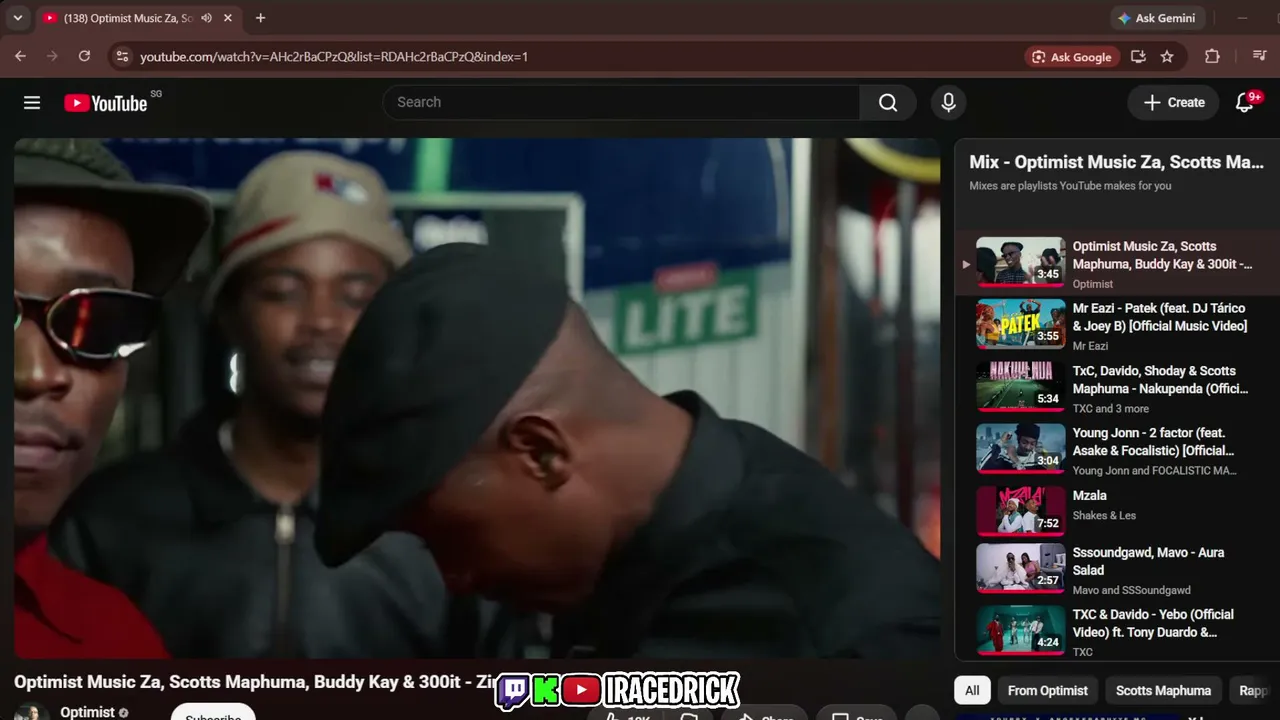Click the address bar URL
The height and width of the screenshot is (720, 1280).
click(x=334, y=57)
